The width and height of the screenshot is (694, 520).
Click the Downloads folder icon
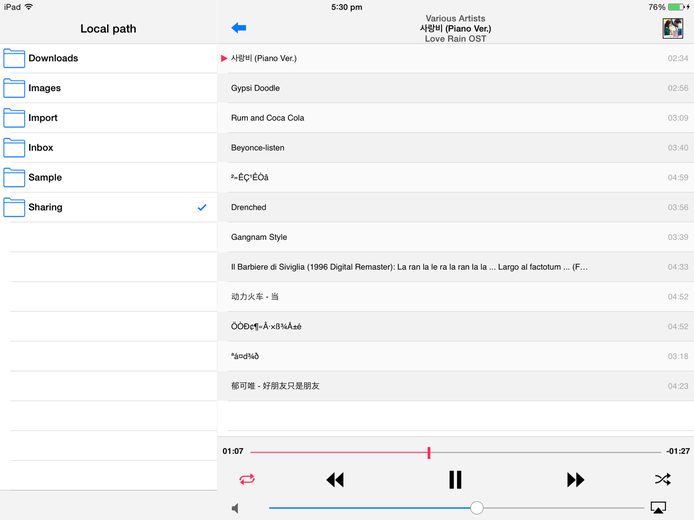click(x=14, y=58)
